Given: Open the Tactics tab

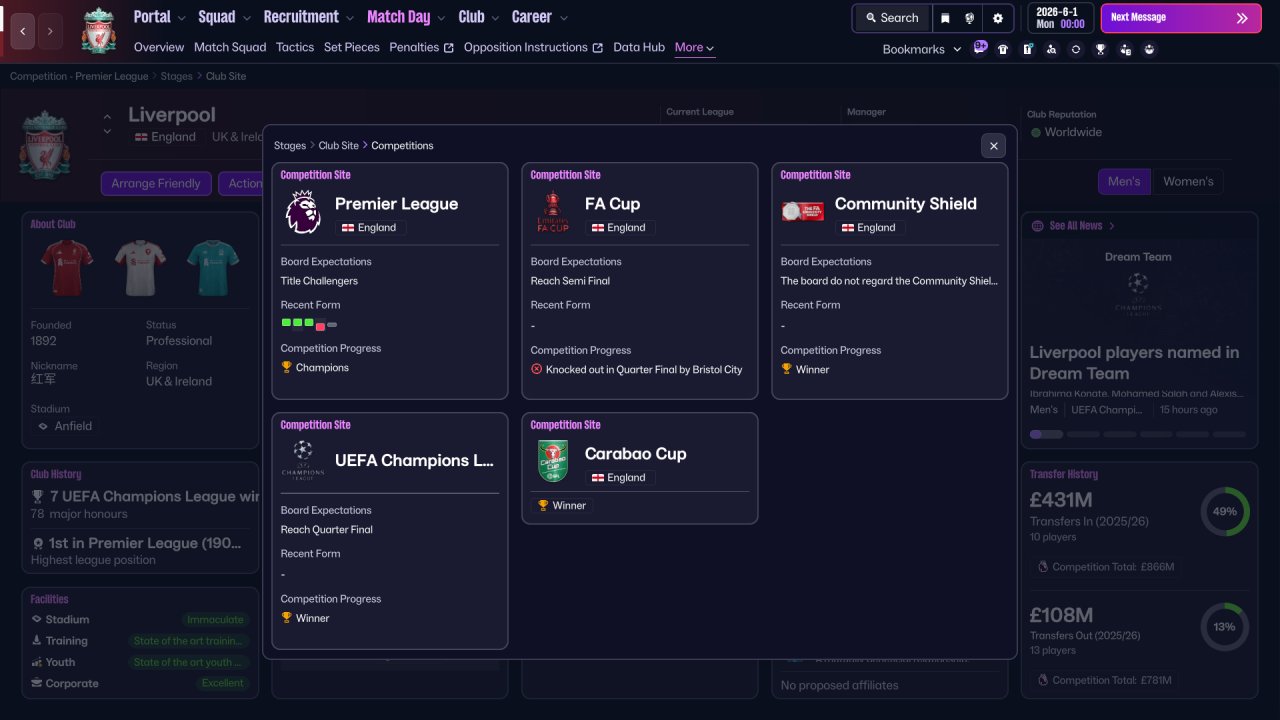Looking at the screenshot, I should (295, 47).
